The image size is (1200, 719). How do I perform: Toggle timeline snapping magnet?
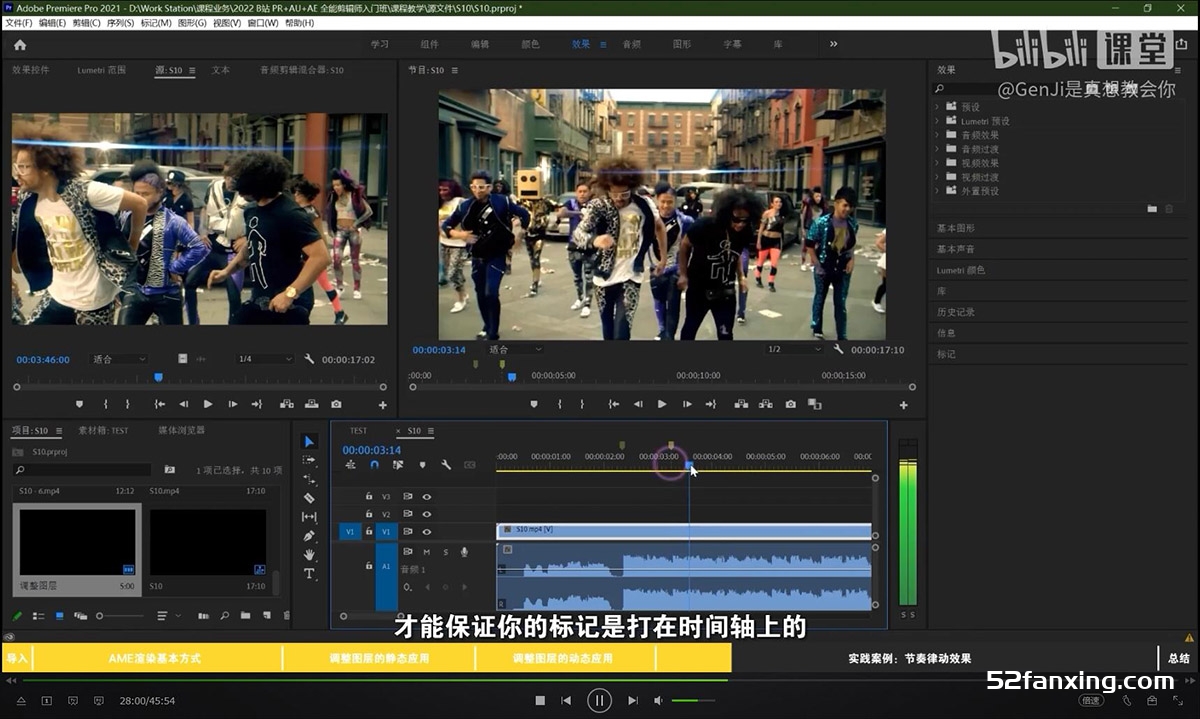374,465
